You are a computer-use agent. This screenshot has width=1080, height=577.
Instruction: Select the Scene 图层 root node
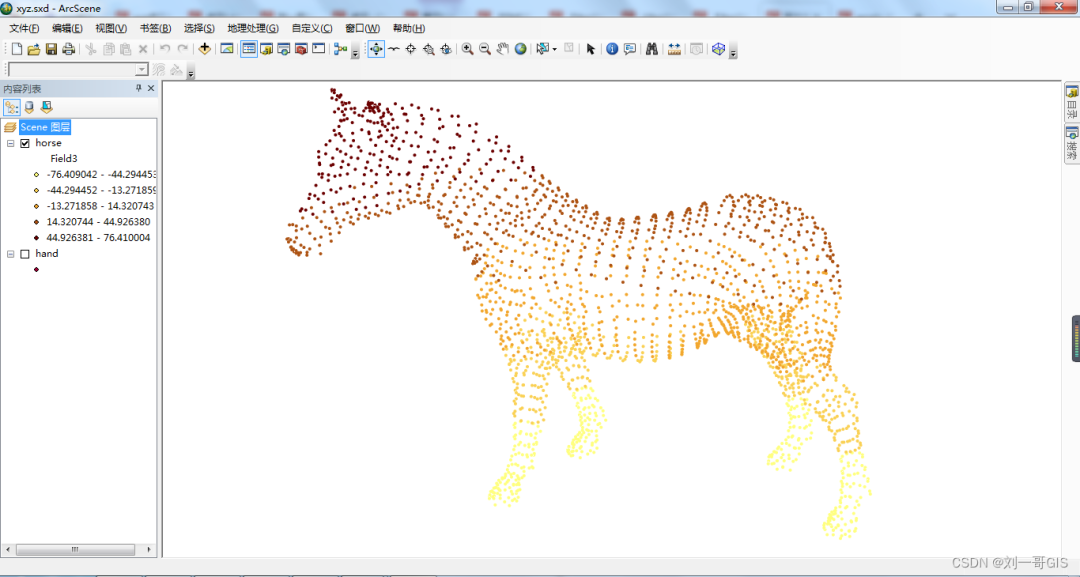click(45, 127)
